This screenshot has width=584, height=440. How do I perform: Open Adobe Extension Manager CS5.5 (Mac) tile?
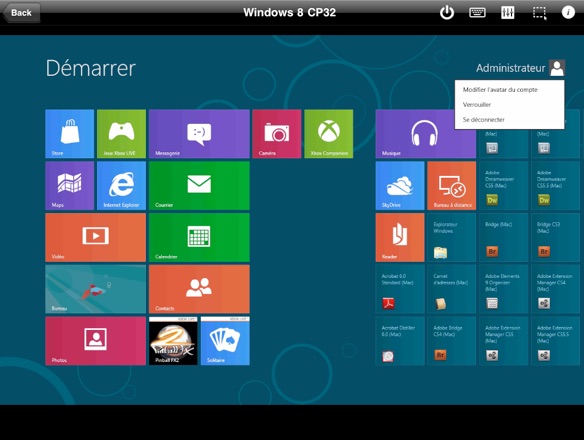pos(555,341)
